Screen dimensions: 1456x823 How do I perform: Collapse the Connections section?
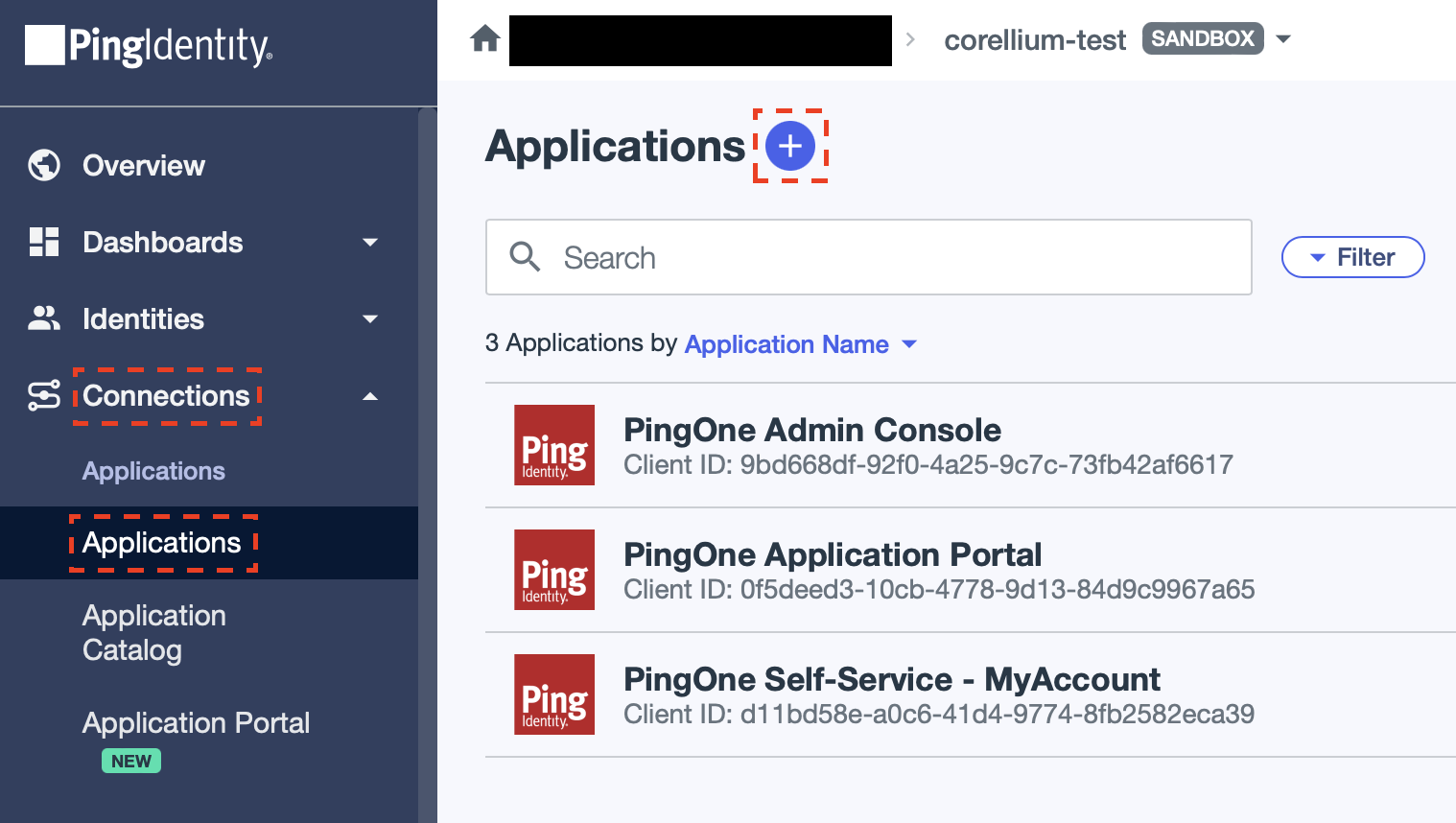tap(370, 395)
